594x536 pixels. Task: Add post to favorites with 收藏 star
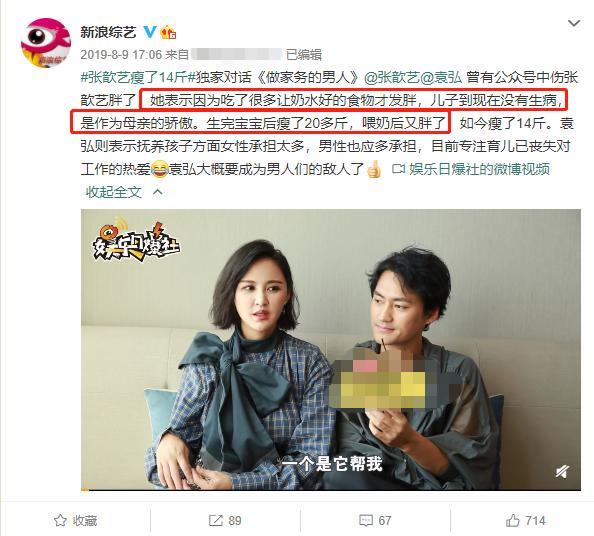click(75, 520)
